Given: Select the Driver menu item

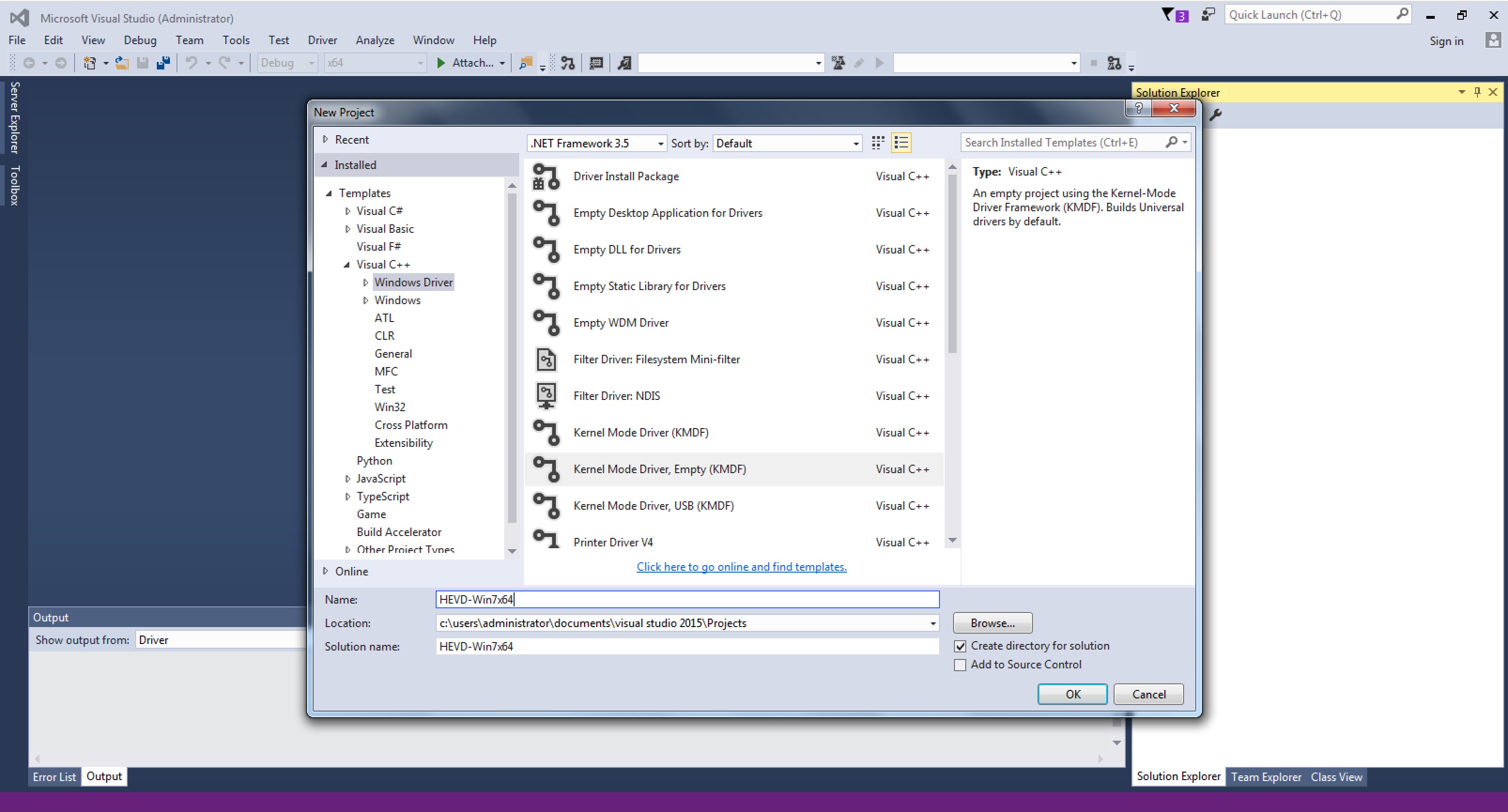Looking at the screenshot, I should (x=320, y=40).
